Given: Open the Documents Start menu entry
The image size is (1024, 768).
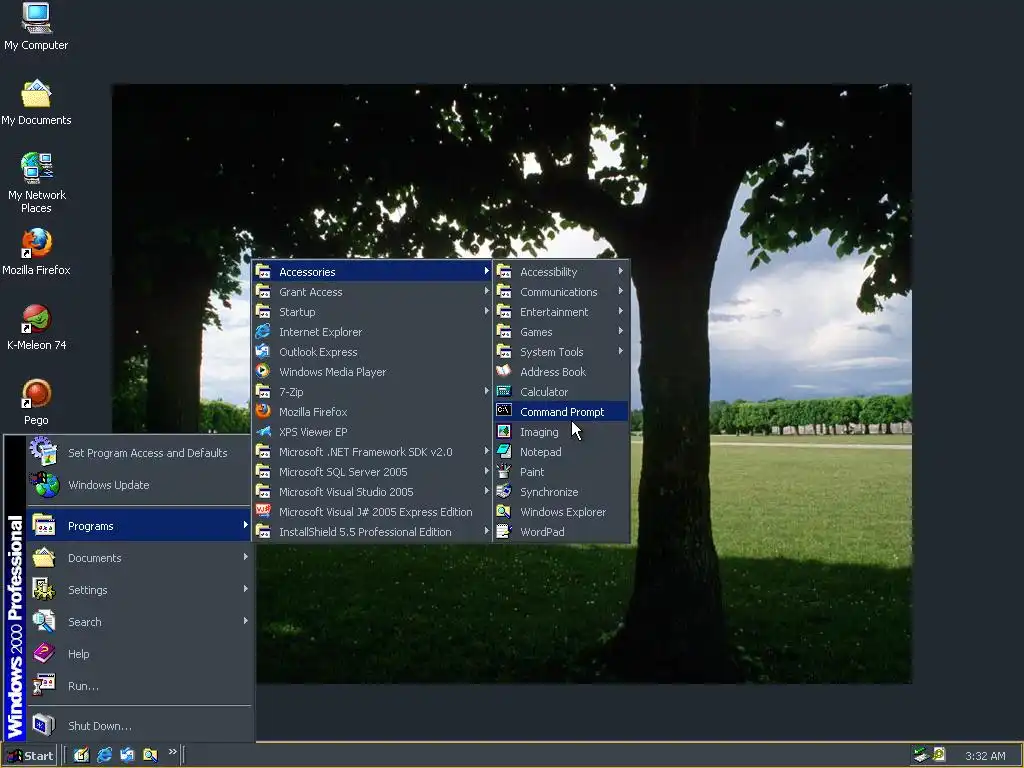Looking at the screenshot, I should (138, 558).
